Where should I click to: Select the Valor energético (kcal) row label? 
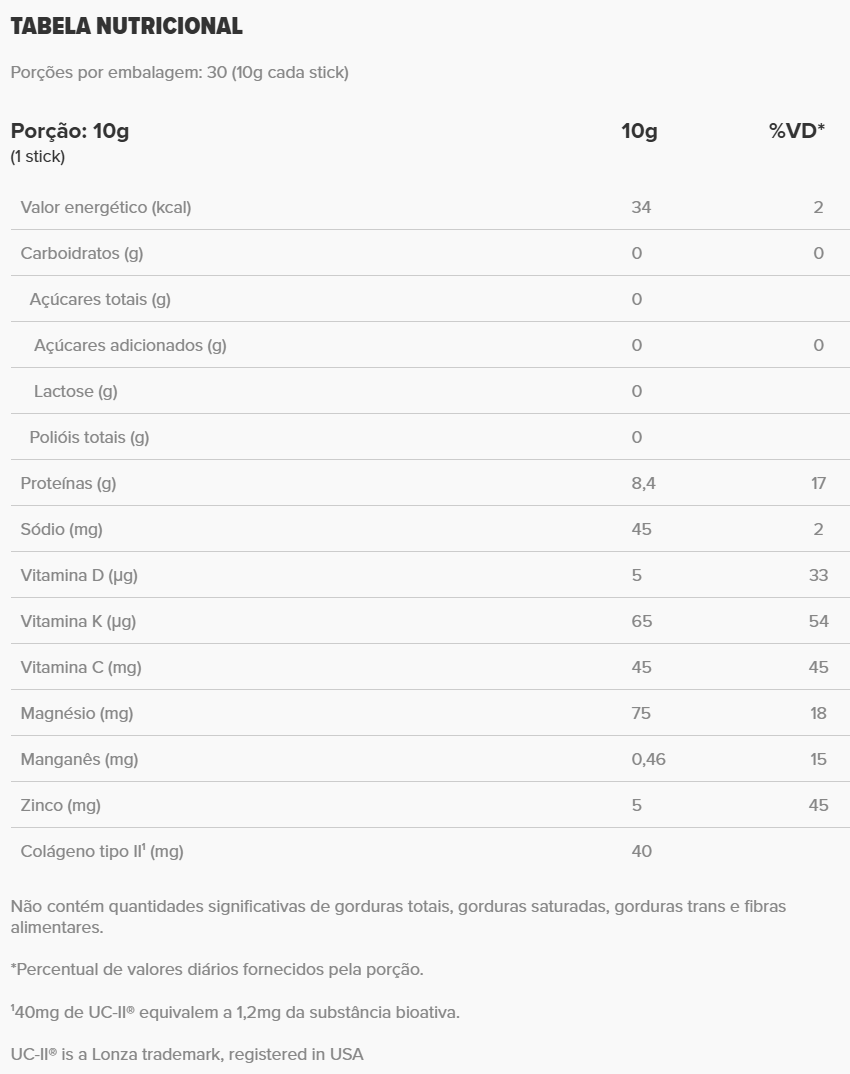[x=106, y=207]
